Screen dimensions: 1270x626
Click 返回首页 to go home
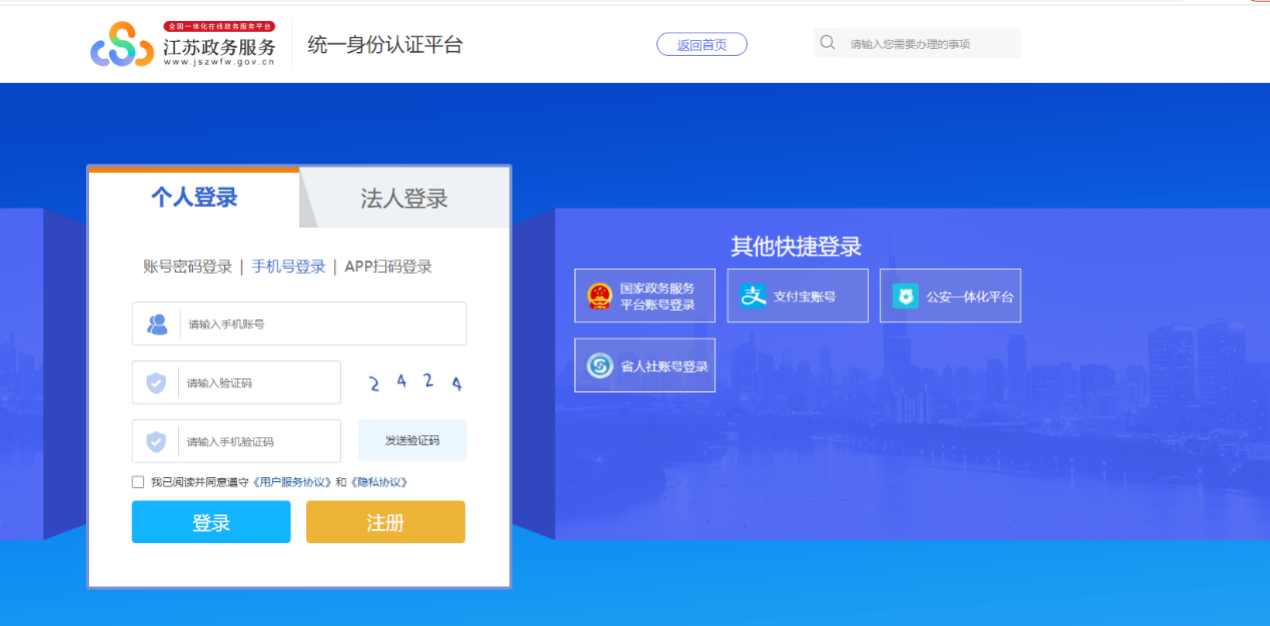tap(701, 44)
